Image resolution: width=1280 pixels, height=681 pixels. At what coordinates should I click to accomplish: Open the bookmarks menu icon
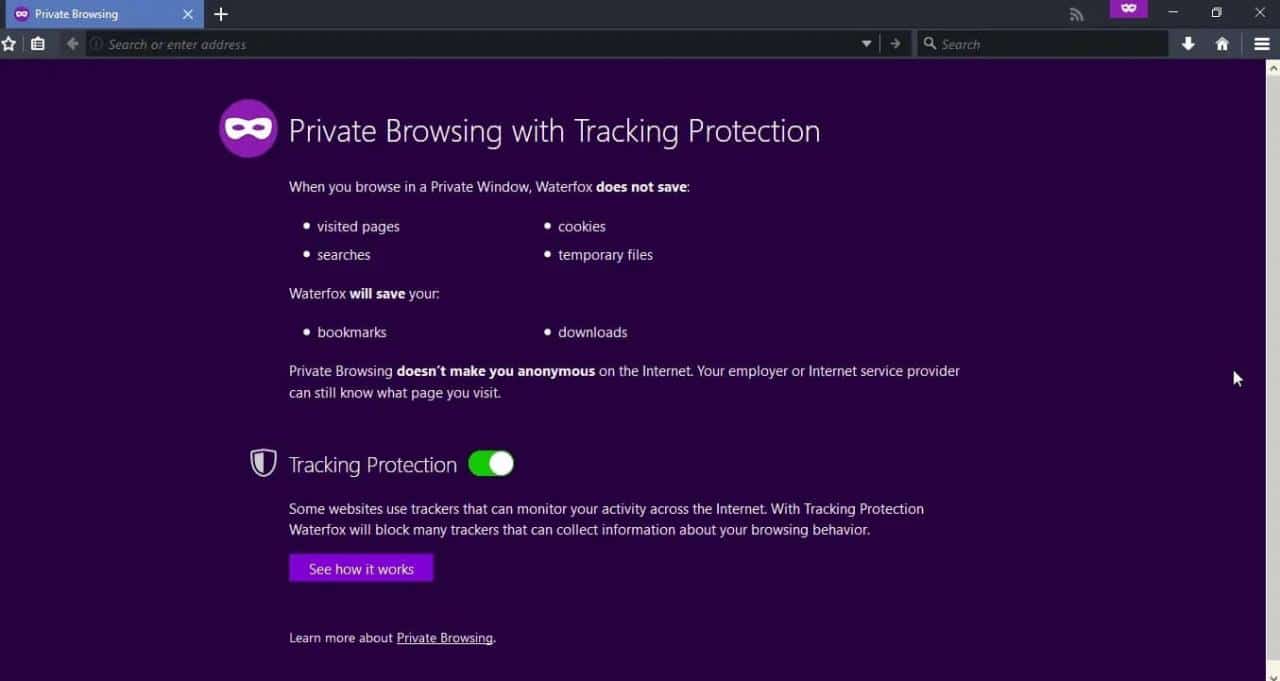click(x=38, y=44)
